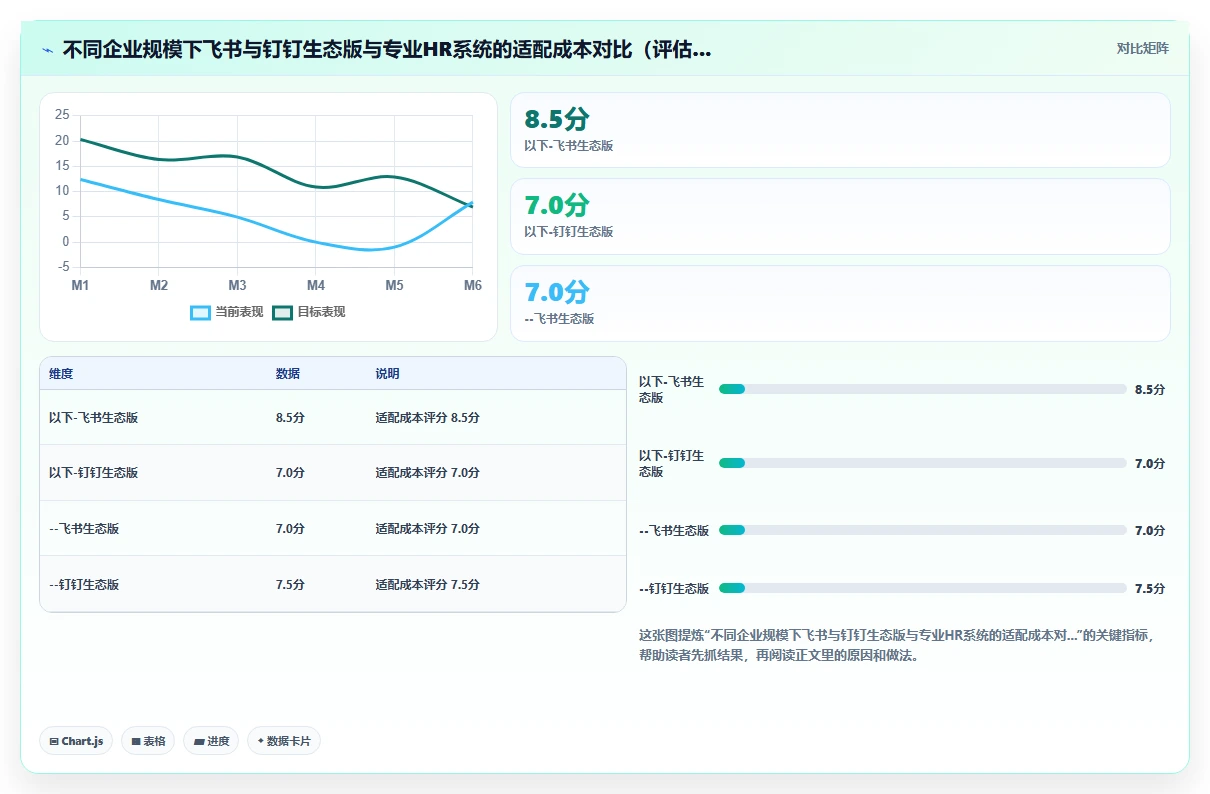Toggle the 当前表现 legend swatch
Image resolution: width=1210 pixels, height=794 pixels.
coord(200,312)
